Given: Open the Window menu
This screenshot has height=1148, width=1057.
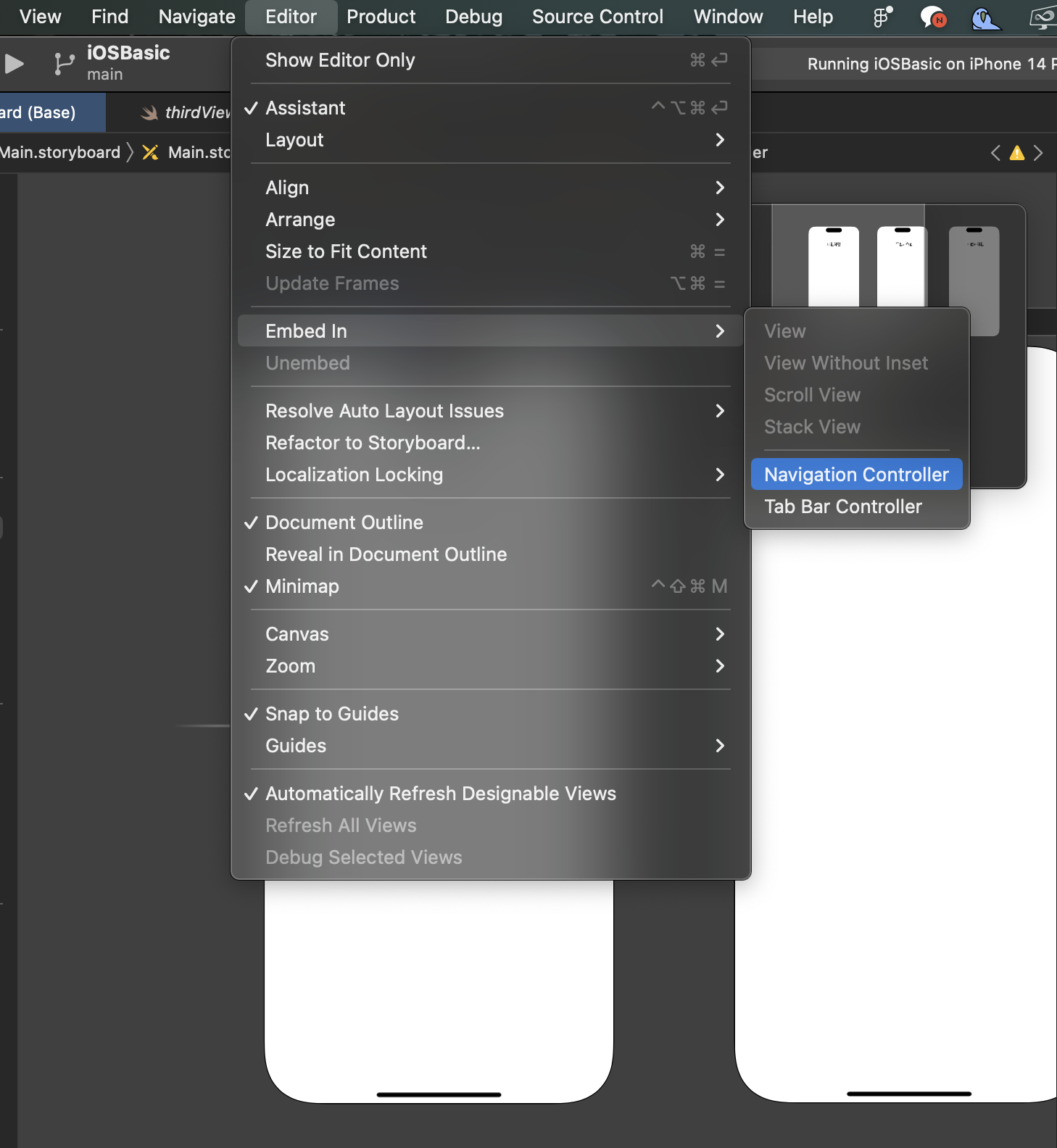Looking at the screenshot, I should [x=728, y=17].
